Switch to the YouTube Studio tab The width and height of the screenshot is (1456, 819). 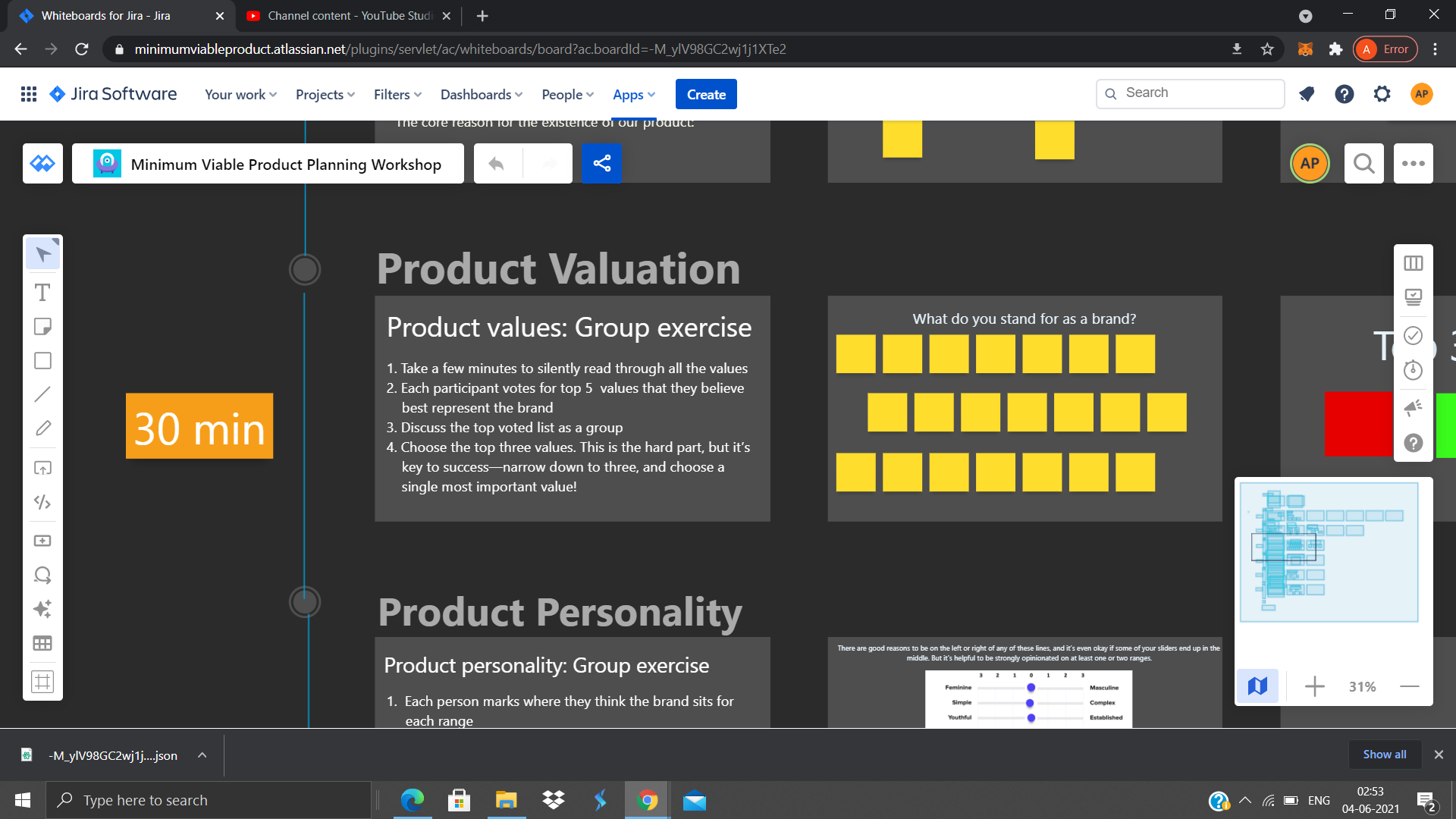(349, 15)
